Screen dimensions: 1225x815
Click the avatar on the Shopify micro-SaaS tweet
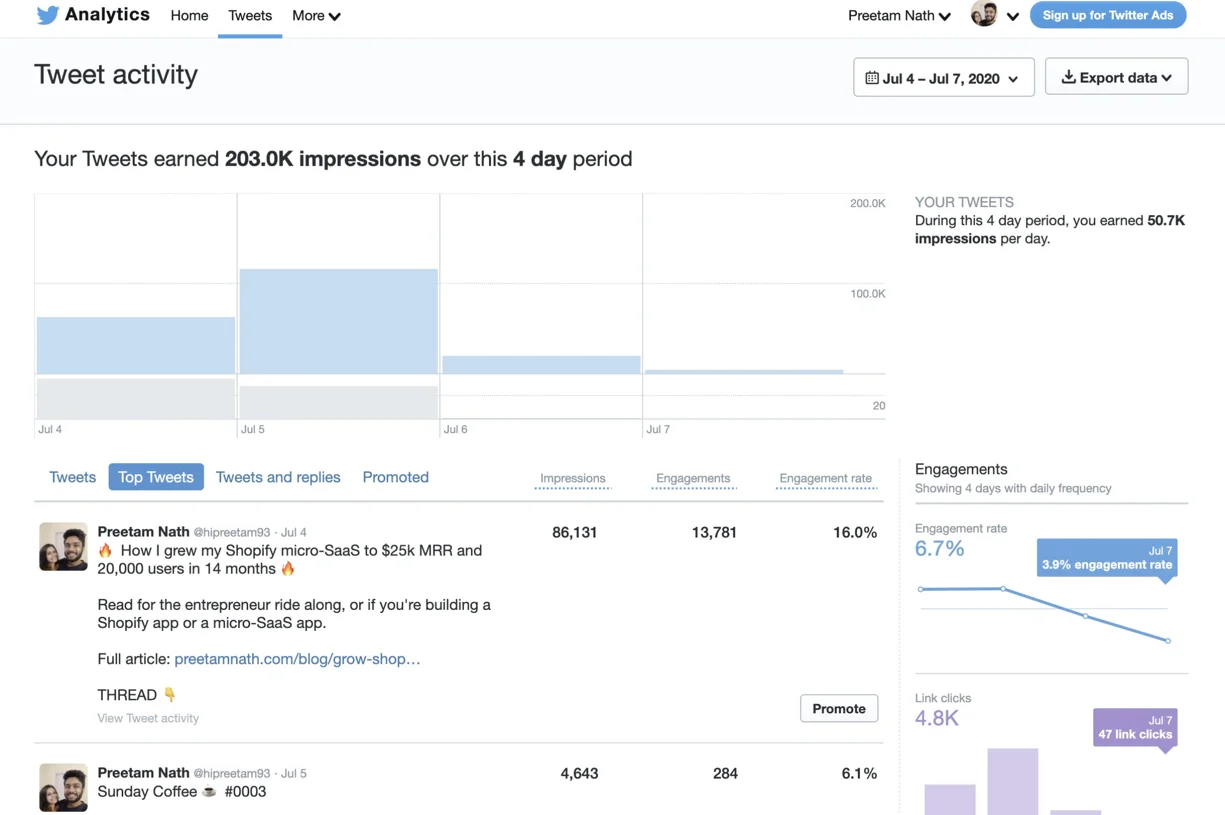point(63,547)
